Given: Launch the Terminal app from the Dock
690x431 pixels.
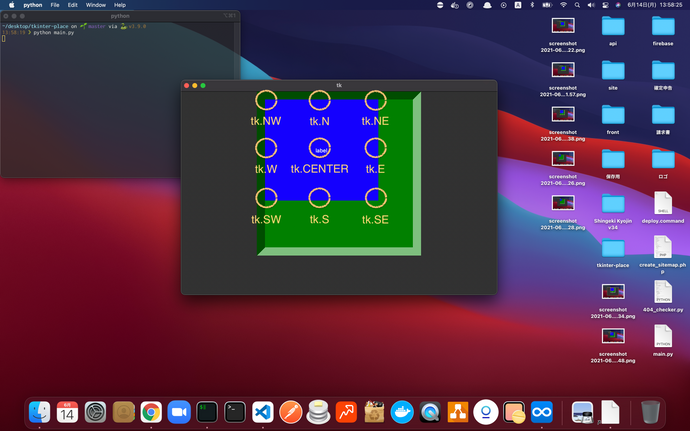Looking at the screenshot, I should click(x=235, y=412).
